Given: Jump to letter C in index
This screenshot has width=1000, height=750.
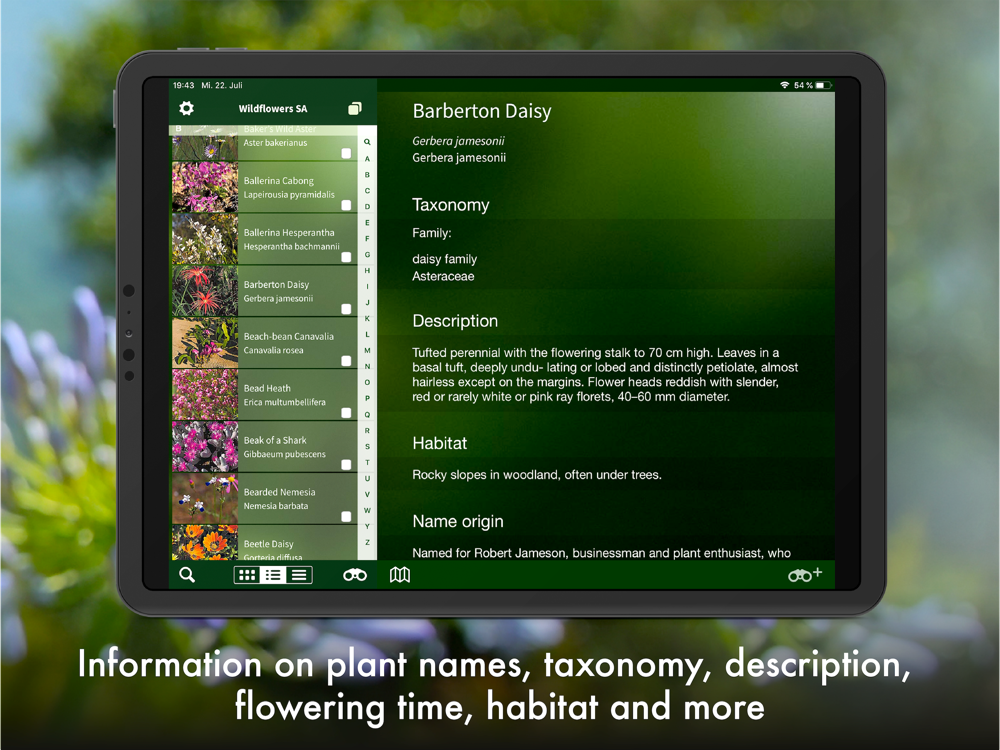Looking at the screenshot, I should point(367,190).
